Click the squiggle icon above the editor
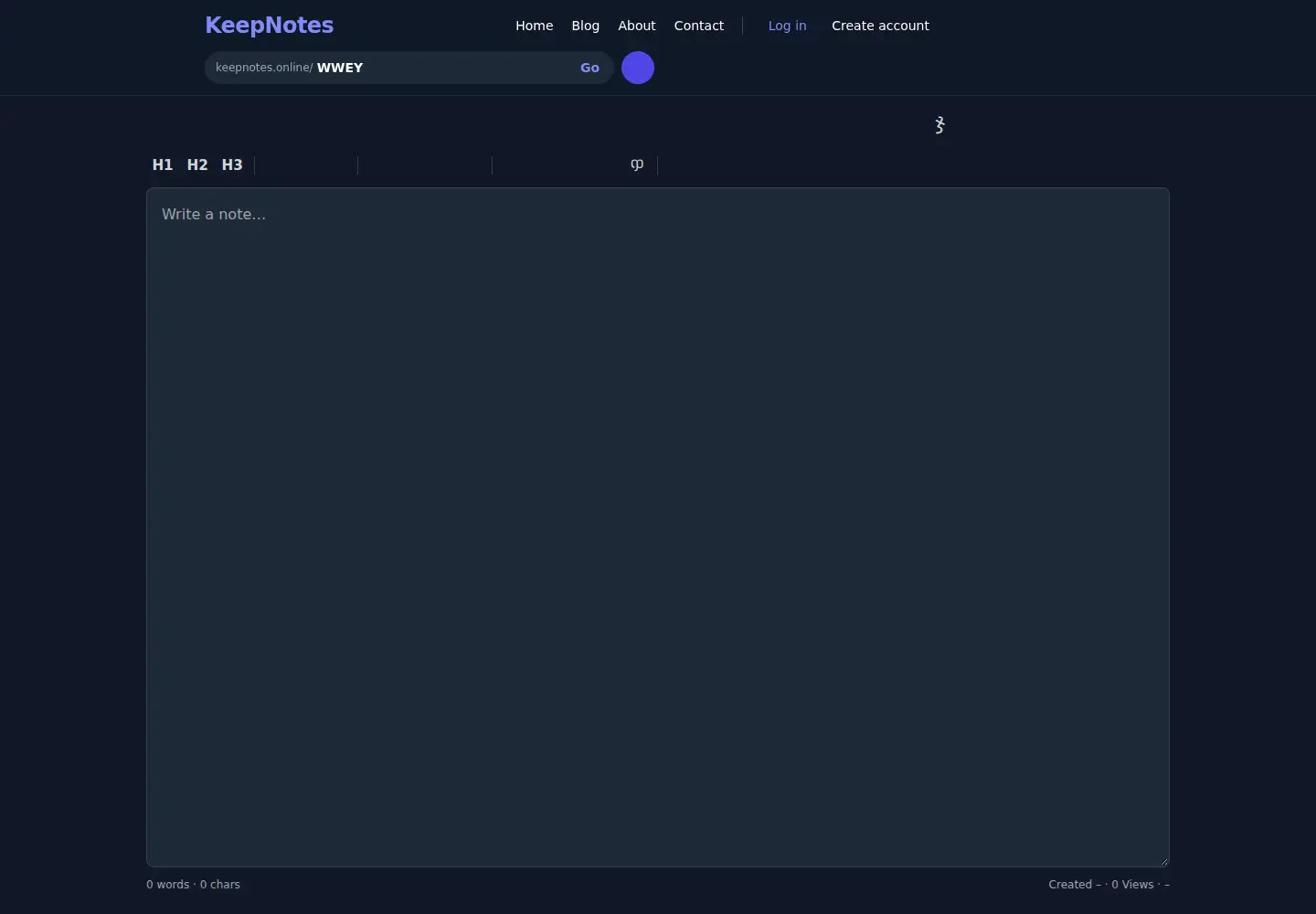Viewport: 1316px width, 914px height. pos(939,125)
